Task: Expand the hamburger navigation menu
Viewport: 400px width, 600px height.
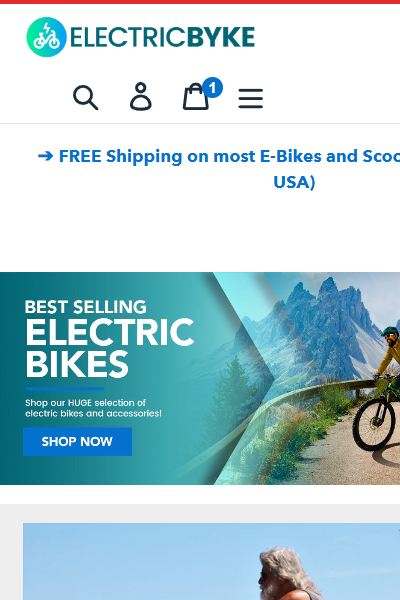Action: [251, 98]
